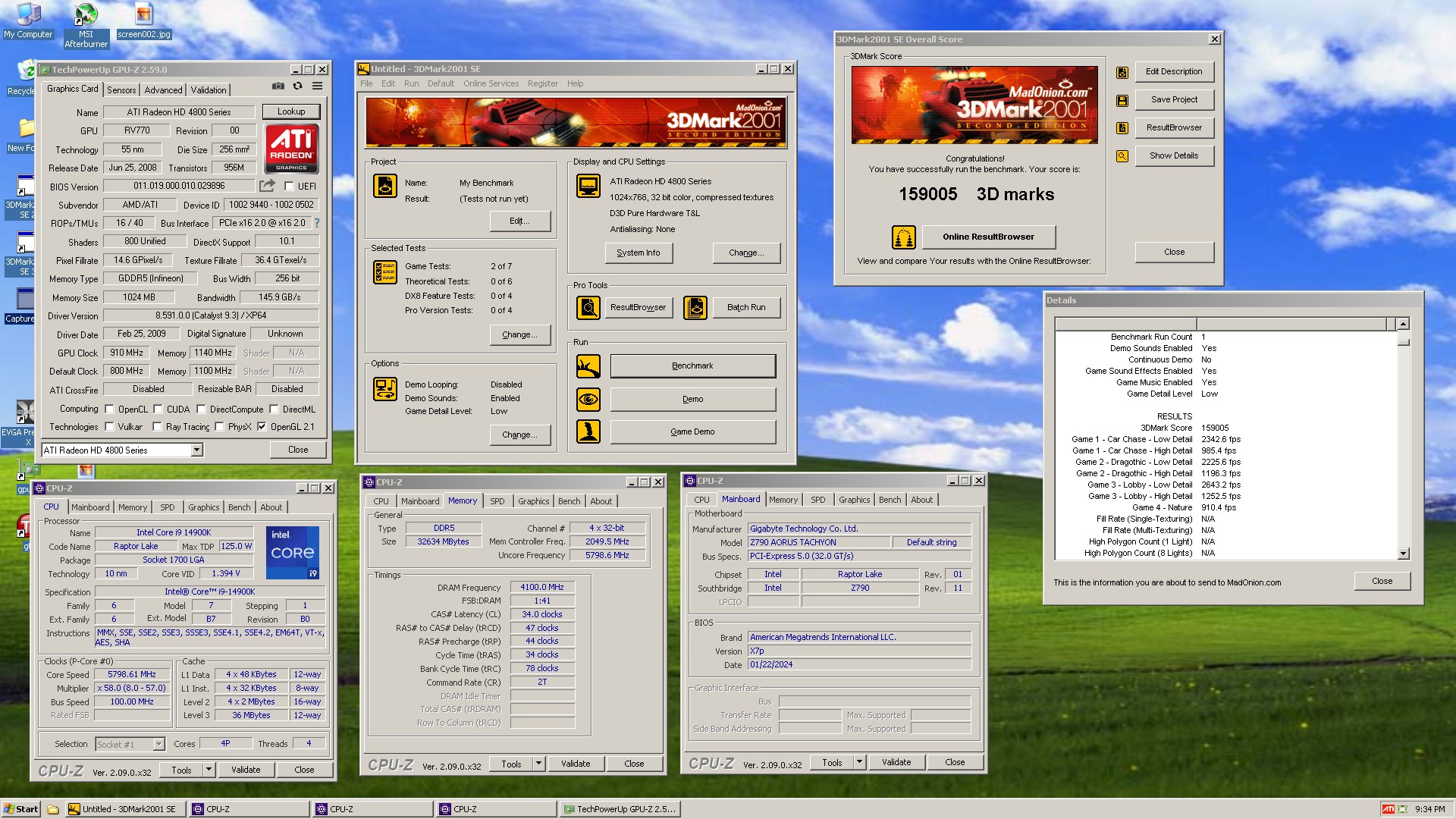
Task: Click the Project icon in 3DMark2001
Action: 385,186
